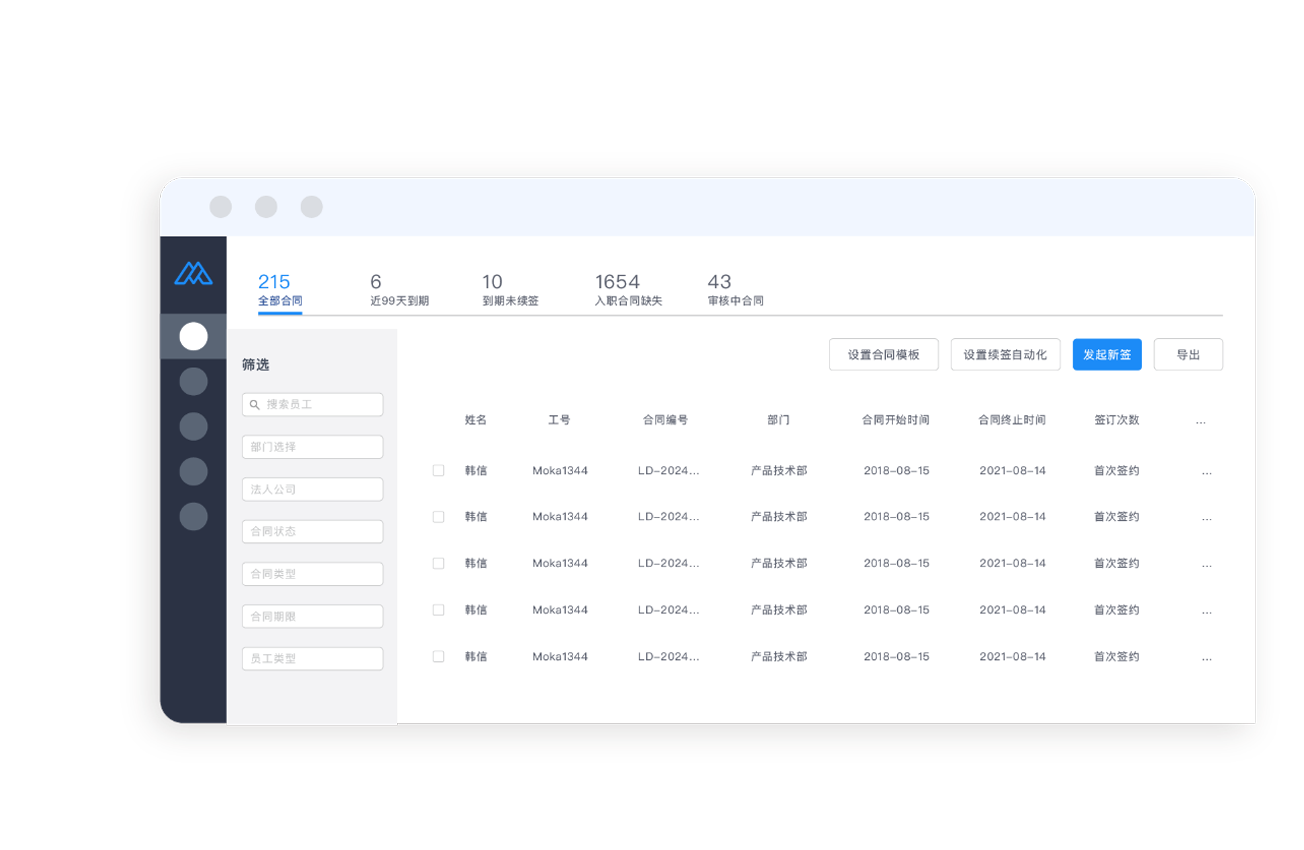The width and height of the screenshot is (1304, 850).
Task: Click the 设置合同模板 button
Action: [883, 355]
